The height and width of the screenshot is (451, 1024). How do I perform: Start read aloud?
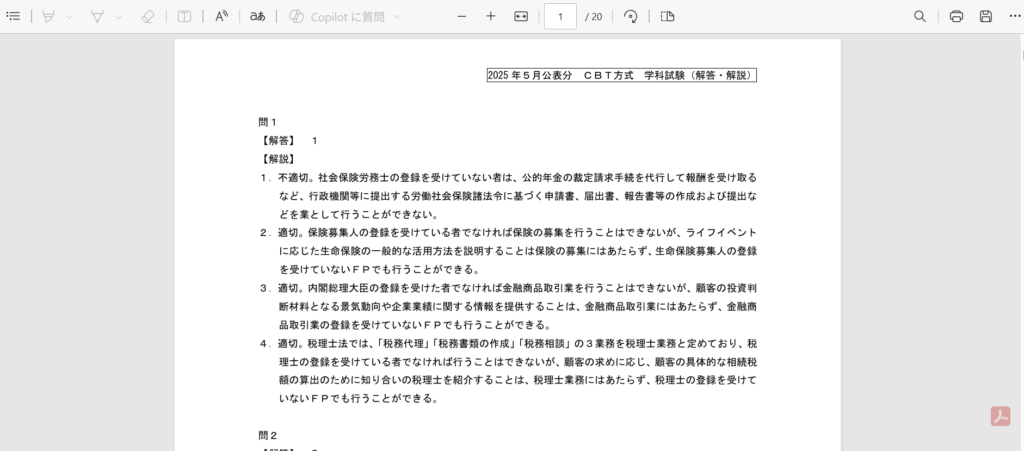click(222, 16)
